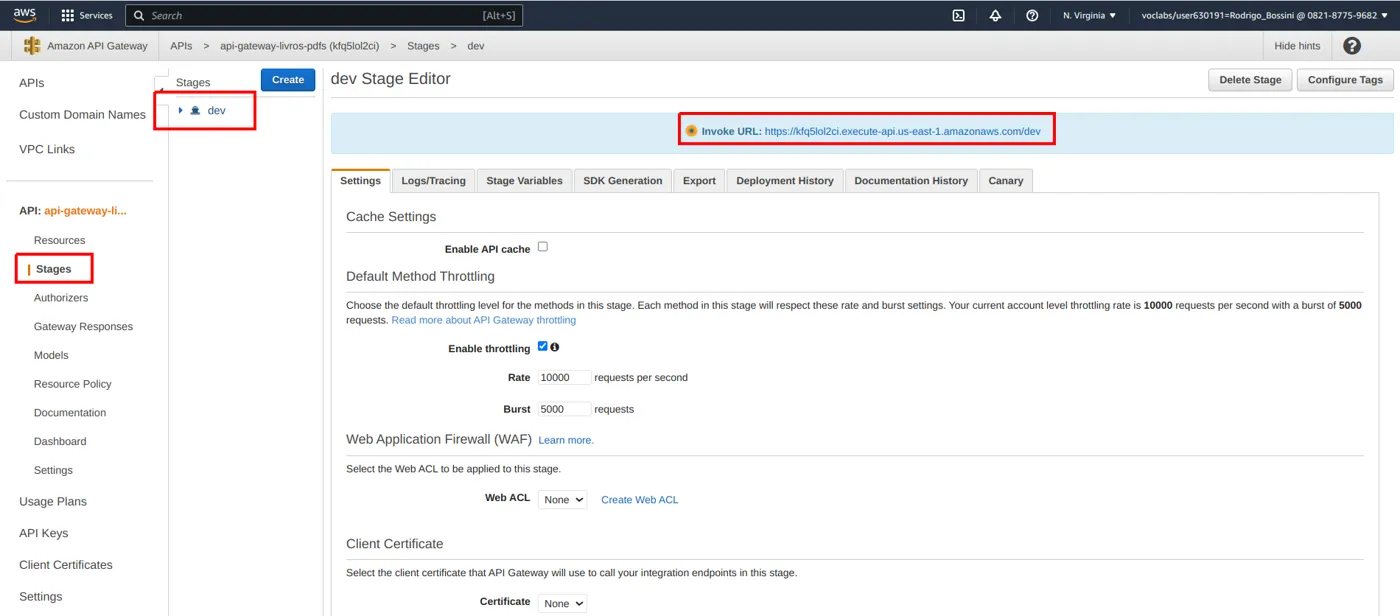Open account-level Settings below Client Certificates
1400x616 pixels.
tap(41, 597)
